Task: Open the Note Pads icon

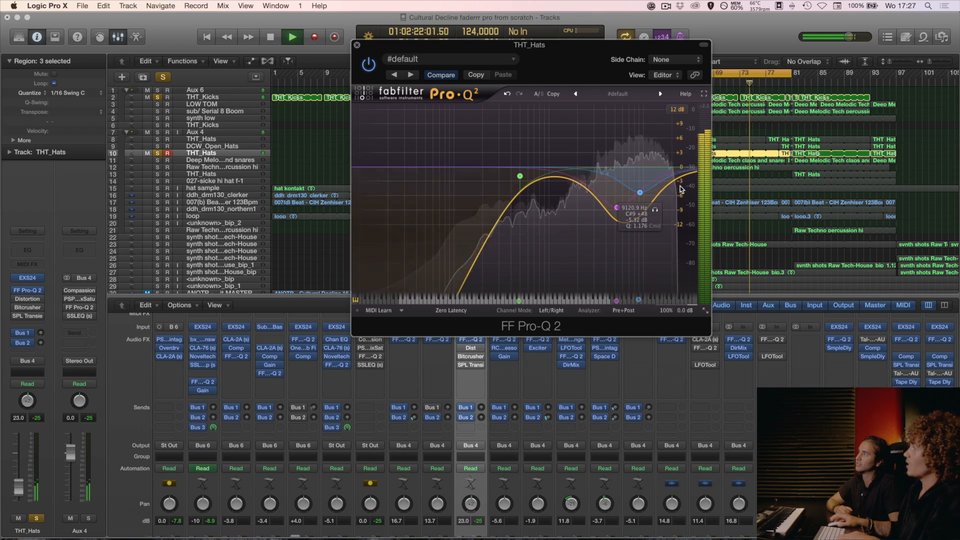Action: (906, 37)
